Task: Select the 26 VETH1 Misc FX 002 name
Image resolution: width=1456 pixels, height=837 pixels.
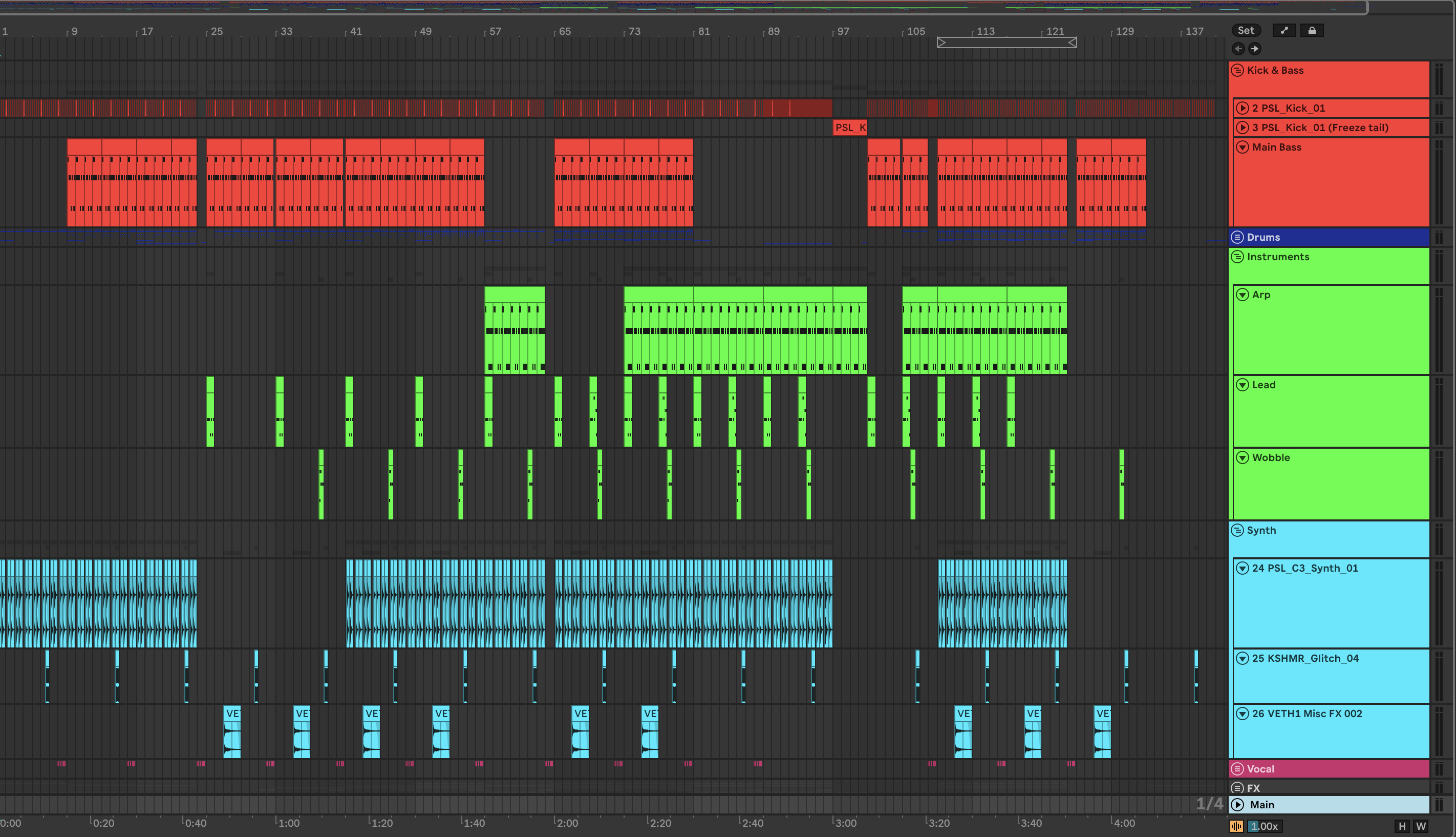Action: (1307, 714)
